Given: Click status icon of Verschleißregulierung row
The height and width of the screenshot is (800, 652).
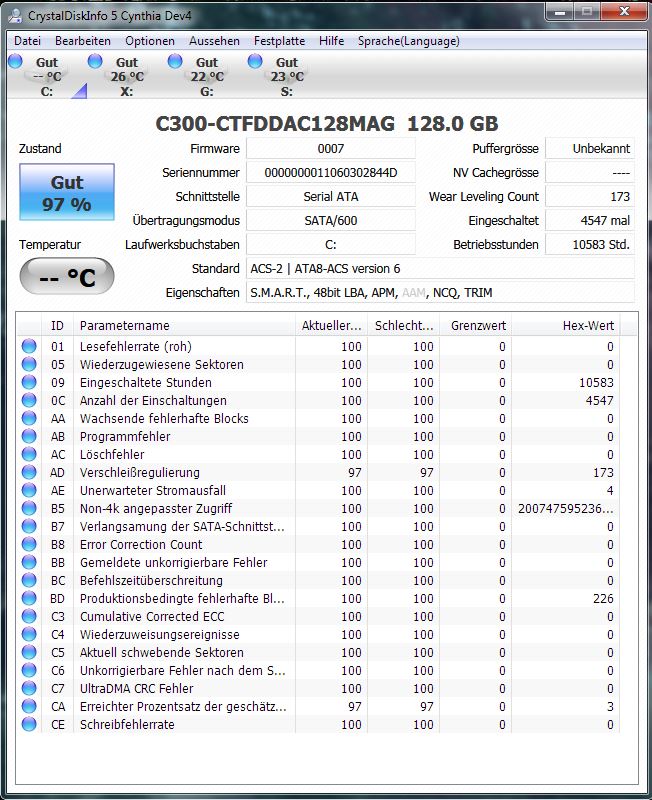Looking at the screenshot, I should coord(29,472).
